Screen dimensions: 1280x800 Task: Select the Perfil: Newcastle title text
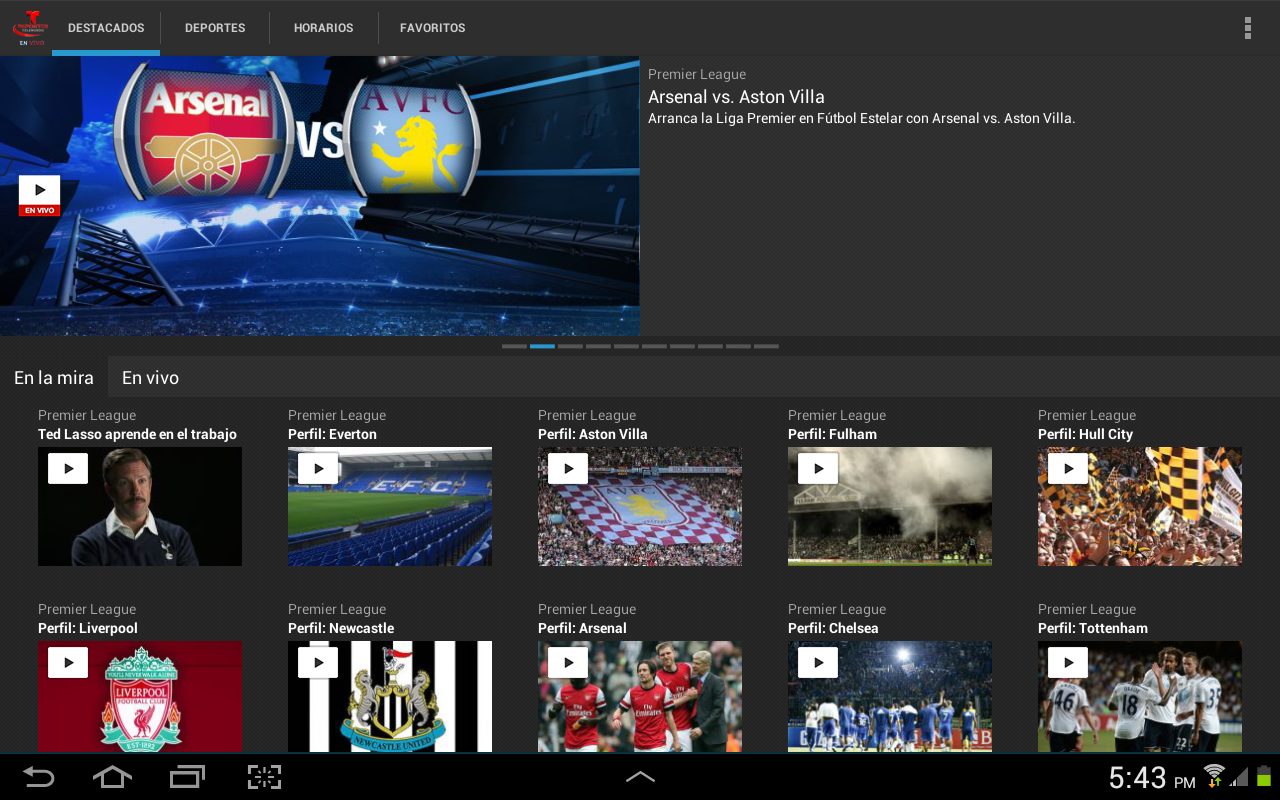tap(341, 628)
